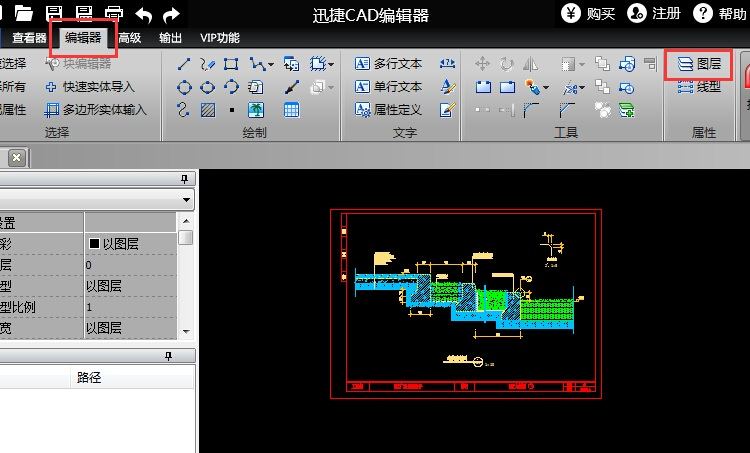
Task: Select the Polyline drawing tool
Action: 258,64
